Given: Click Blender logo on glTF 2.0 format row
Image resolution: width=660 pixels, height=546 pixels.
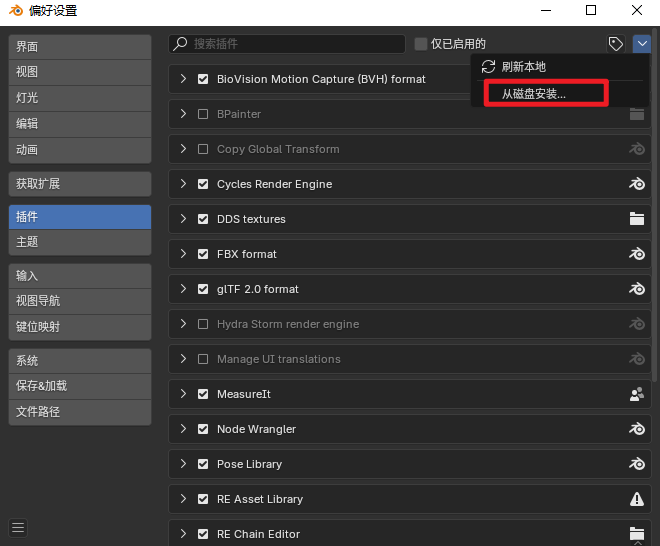Looking at the screenshot, I should pos(637,289).
